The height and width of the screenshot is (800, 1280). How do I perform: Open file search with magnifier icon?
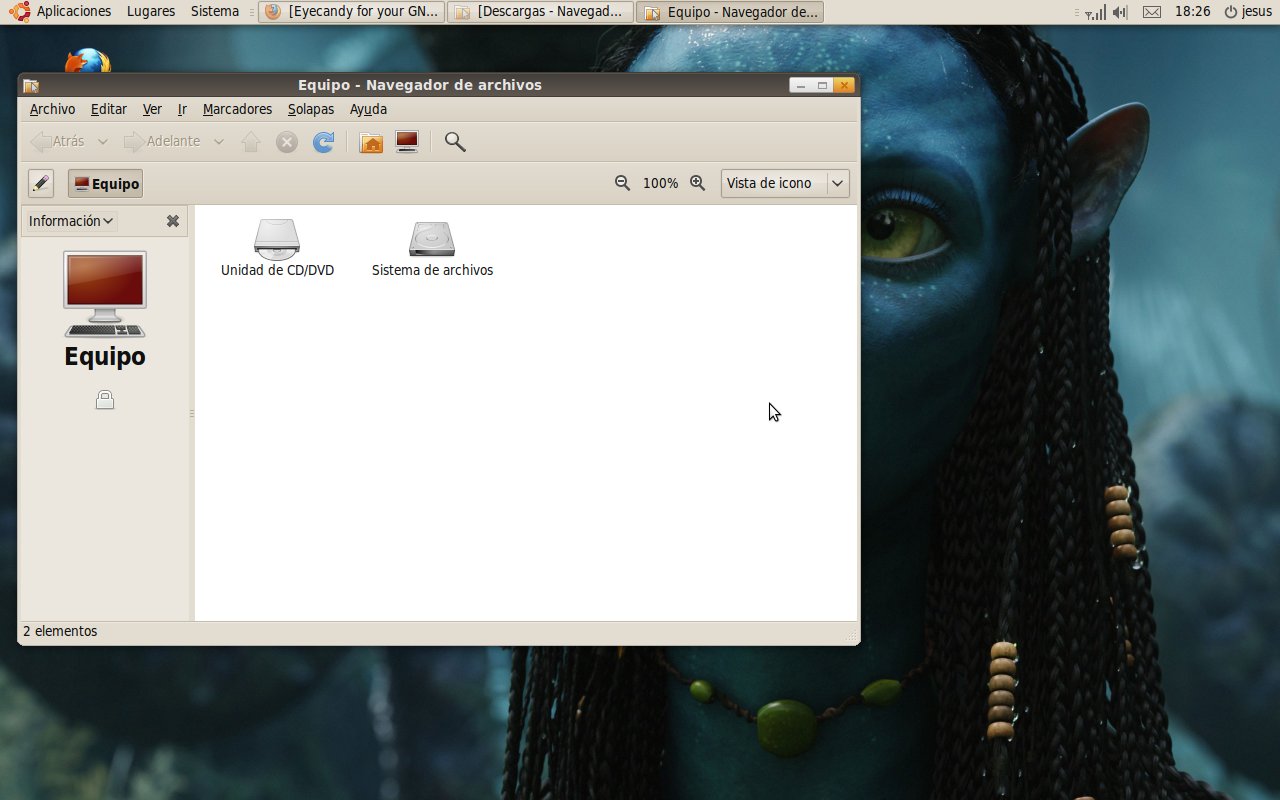click(455, 142)
